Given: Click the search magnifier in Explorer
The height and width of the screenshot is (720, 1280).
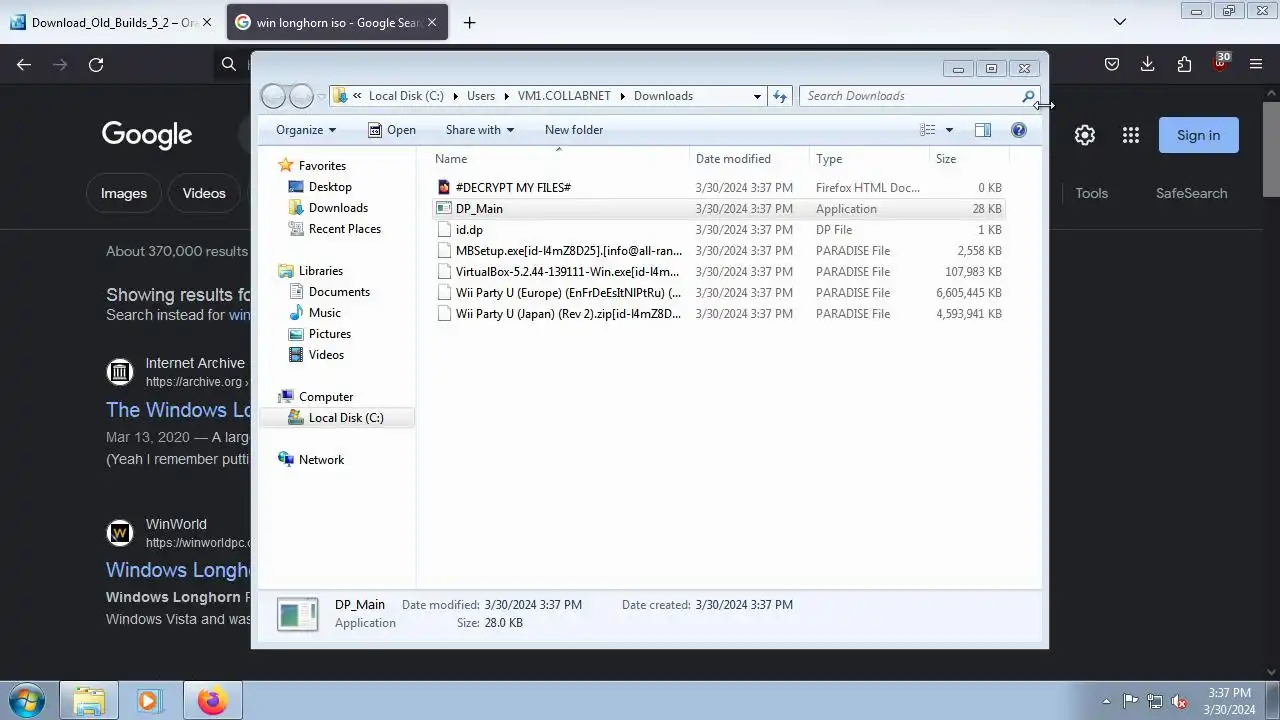Looking at the screenshot, I should click(x=1028, y=96).
